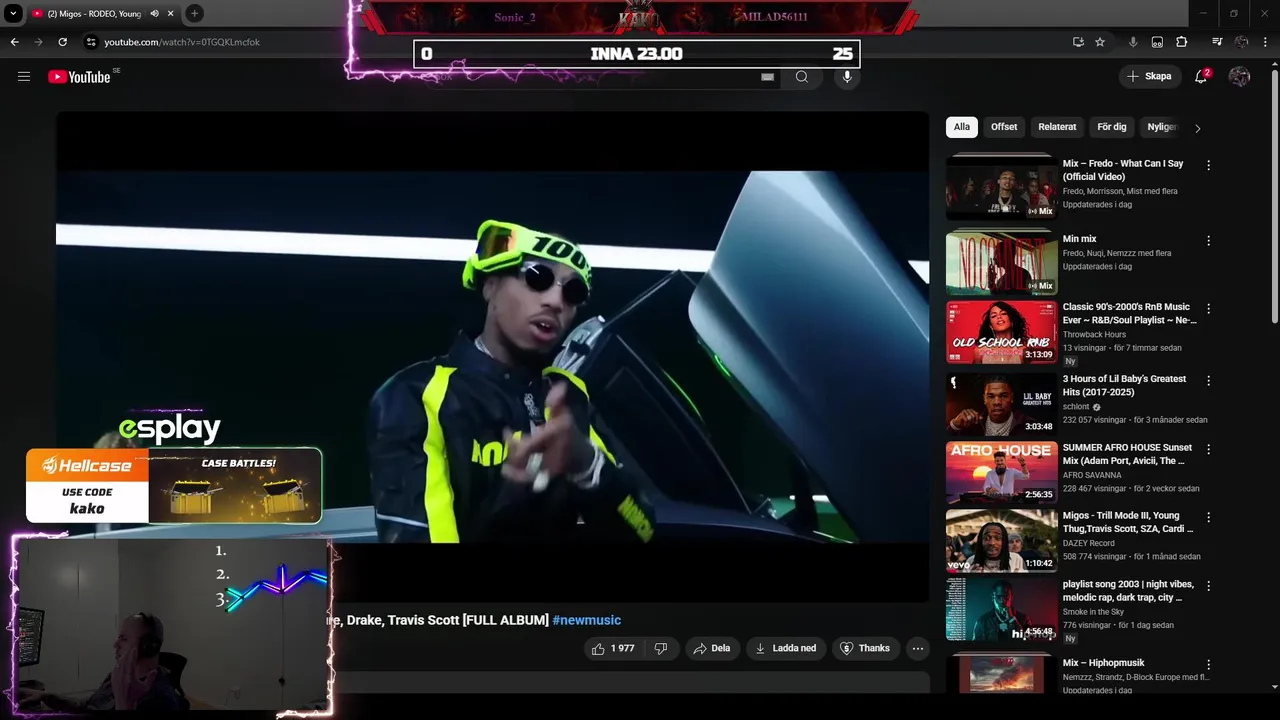Image resolution: width=1280 pixels, height=720 pixels.
Task: Click the address bar URL youtube.com/watch
Action: click(182, 42)
